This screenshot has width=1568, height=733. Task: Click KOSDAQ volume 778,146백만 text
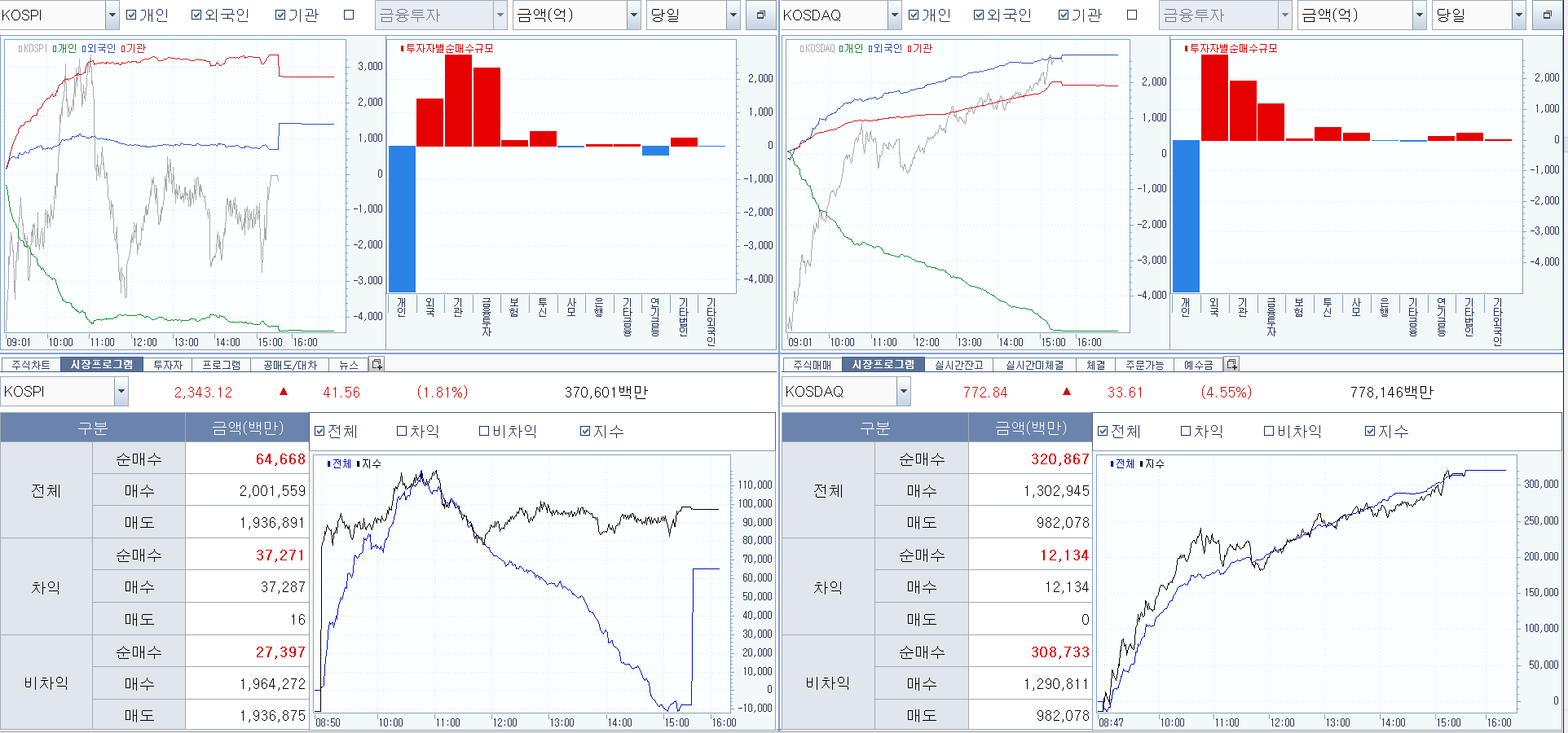click(x=1391, y=393)
